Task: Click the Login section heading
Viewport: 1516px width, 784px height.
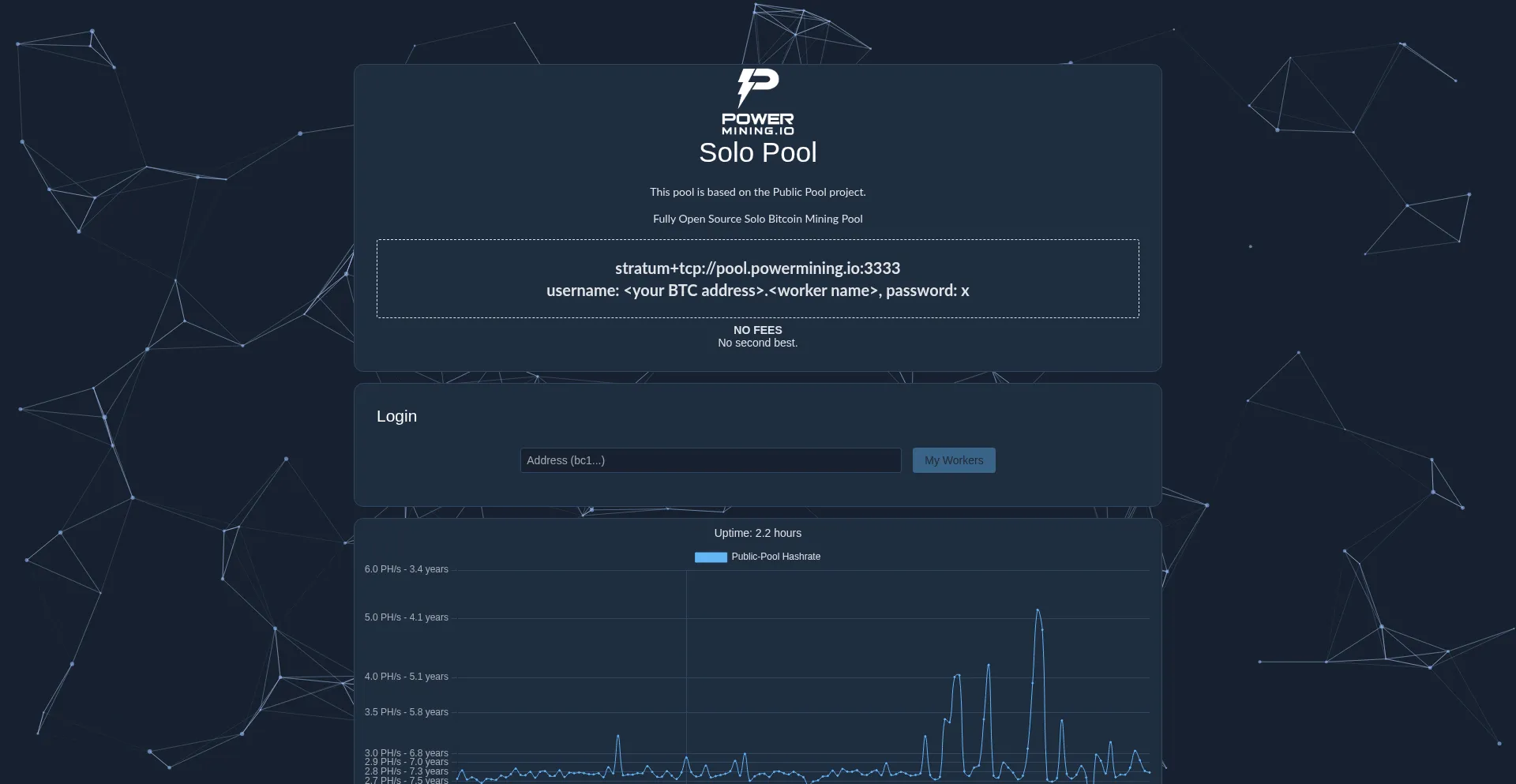Action: 396,416
